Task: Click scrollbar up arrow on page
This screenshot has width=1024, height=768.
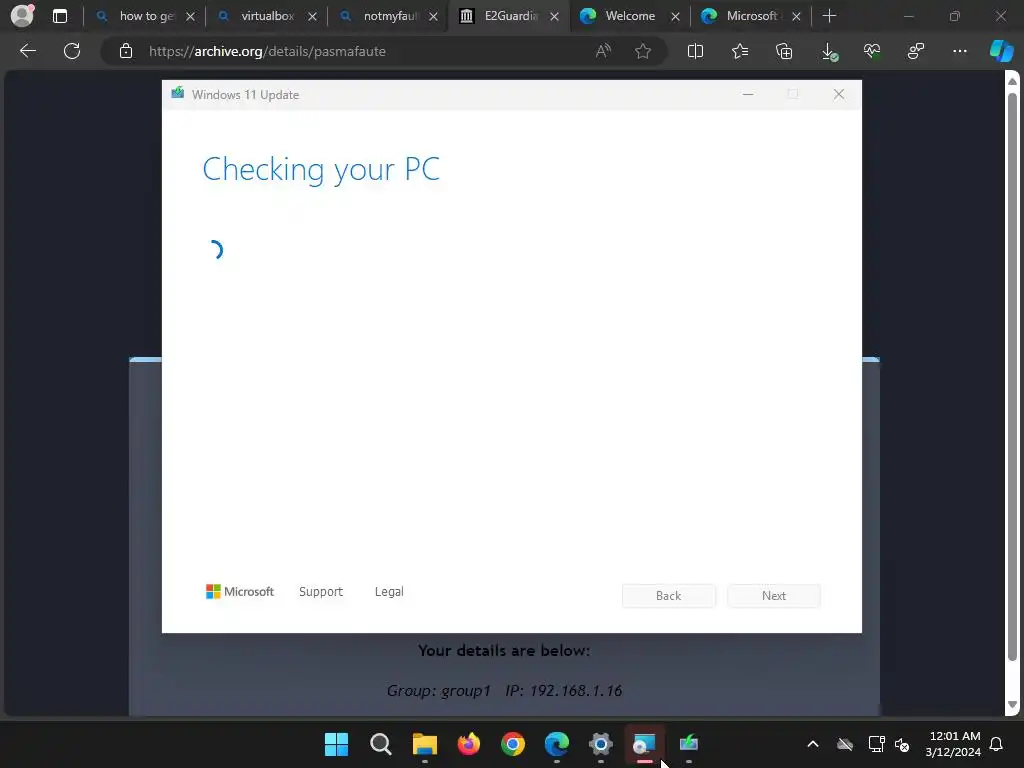Action: click(x=1012, y=81)
